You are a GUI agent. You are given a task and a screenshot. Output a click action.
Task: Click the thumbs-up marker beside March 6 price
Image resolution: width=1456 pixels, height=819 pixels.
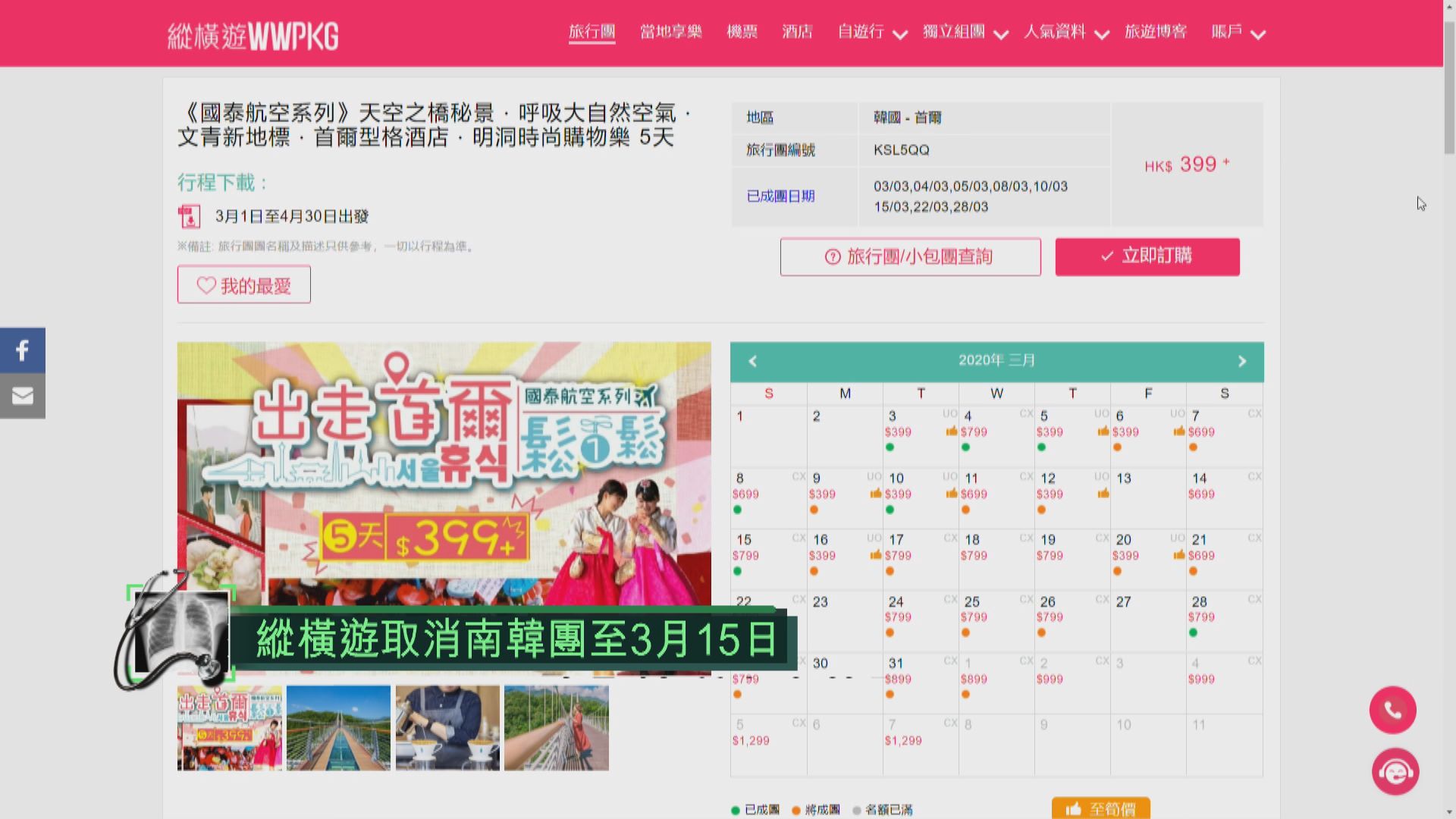click(1178, 432)
